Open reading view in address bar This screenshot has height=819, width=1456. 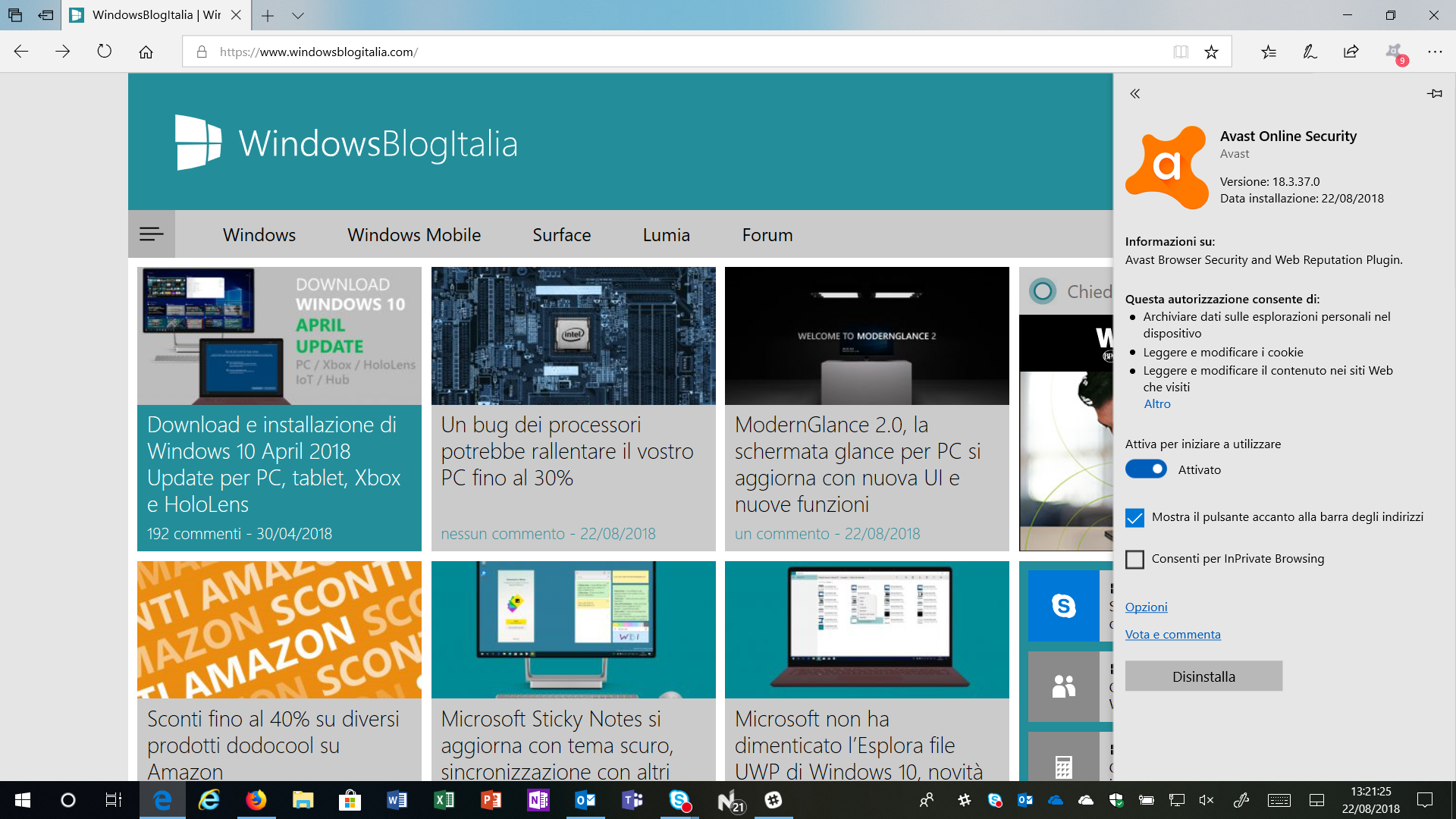coord(1181,52)
